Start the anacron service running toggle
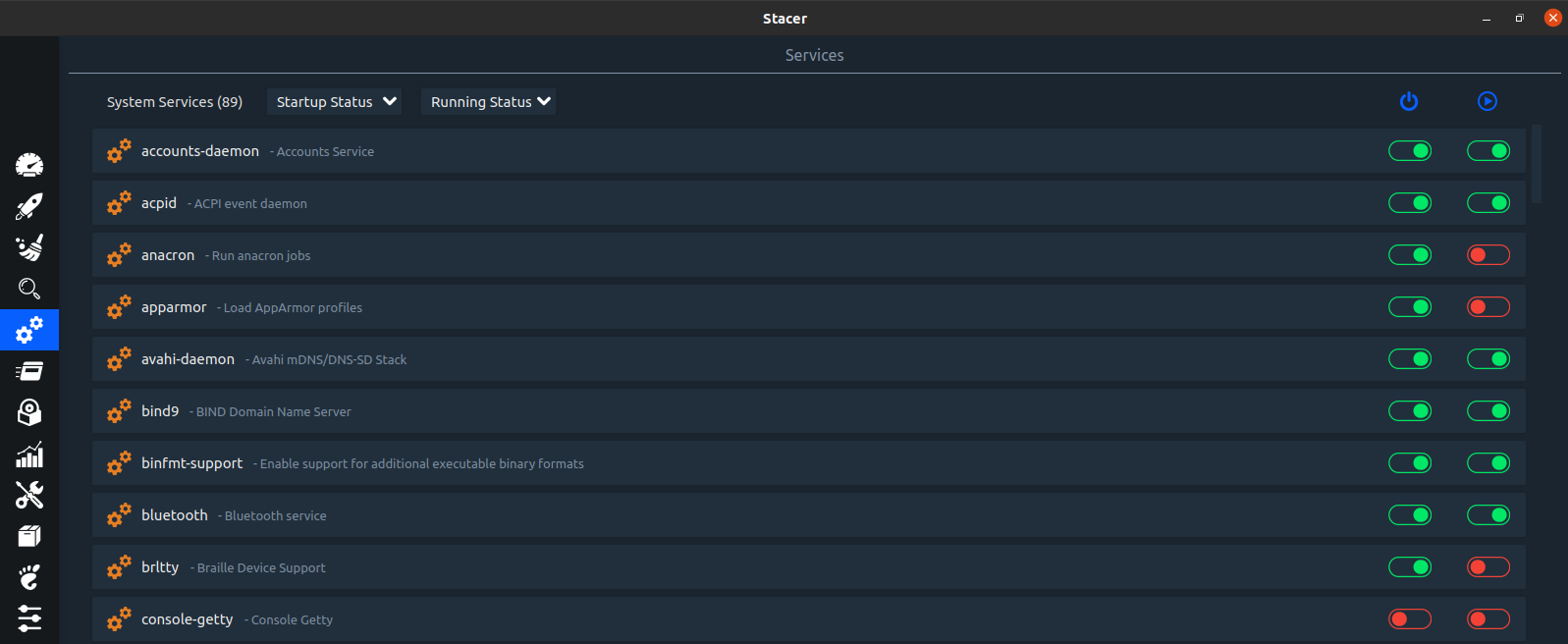The width and height of the screenshot is (1568, 644). tap(1488, 255)
